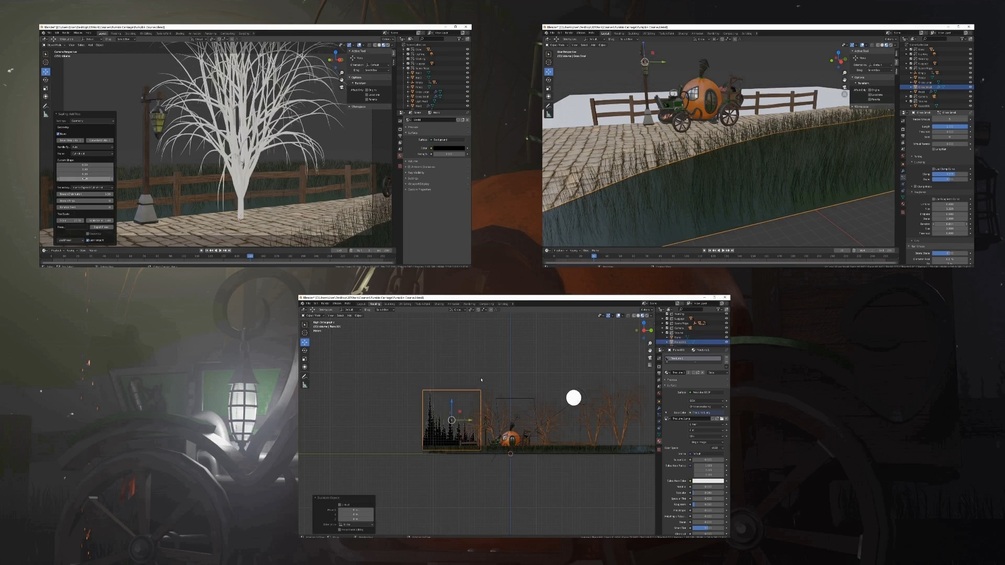Open the File menu in top-left window
Image resolution: width=1005 pixels, height=565 pixels.
click(49, 33)
